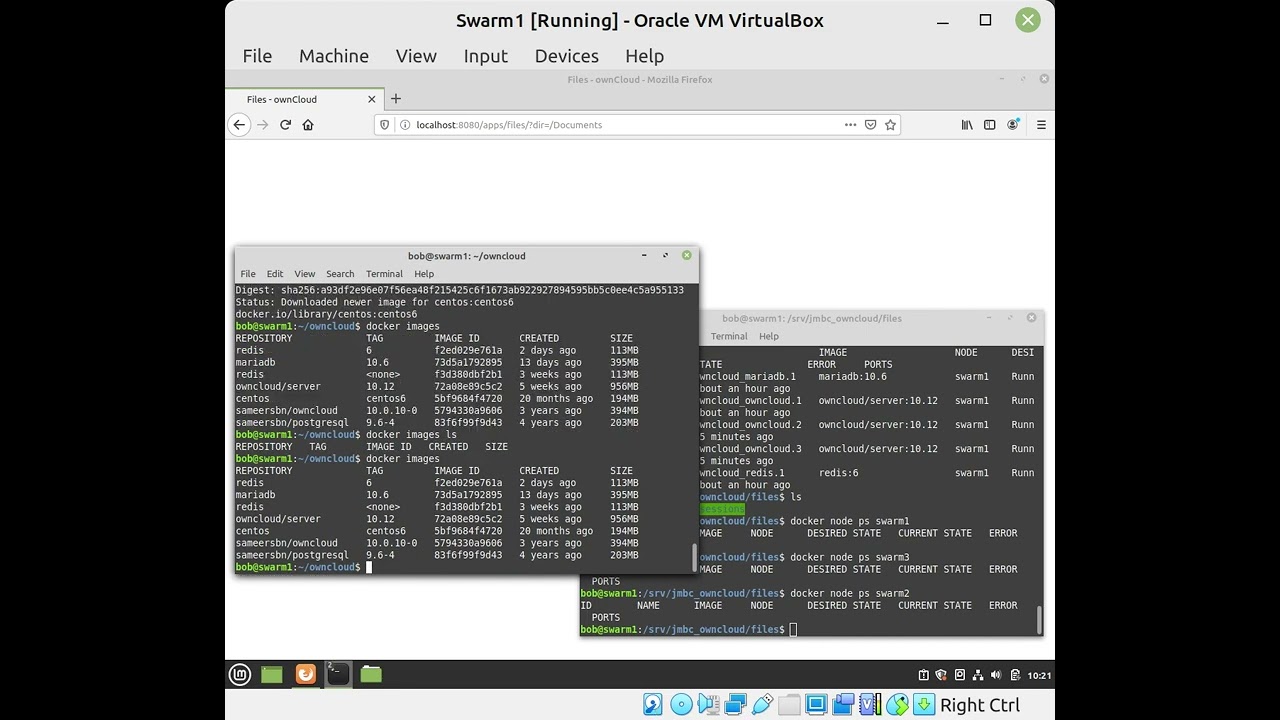The image size is (1280, 720).
Task: Open Firefox account avatar icon
Action: click(1013, 125)
